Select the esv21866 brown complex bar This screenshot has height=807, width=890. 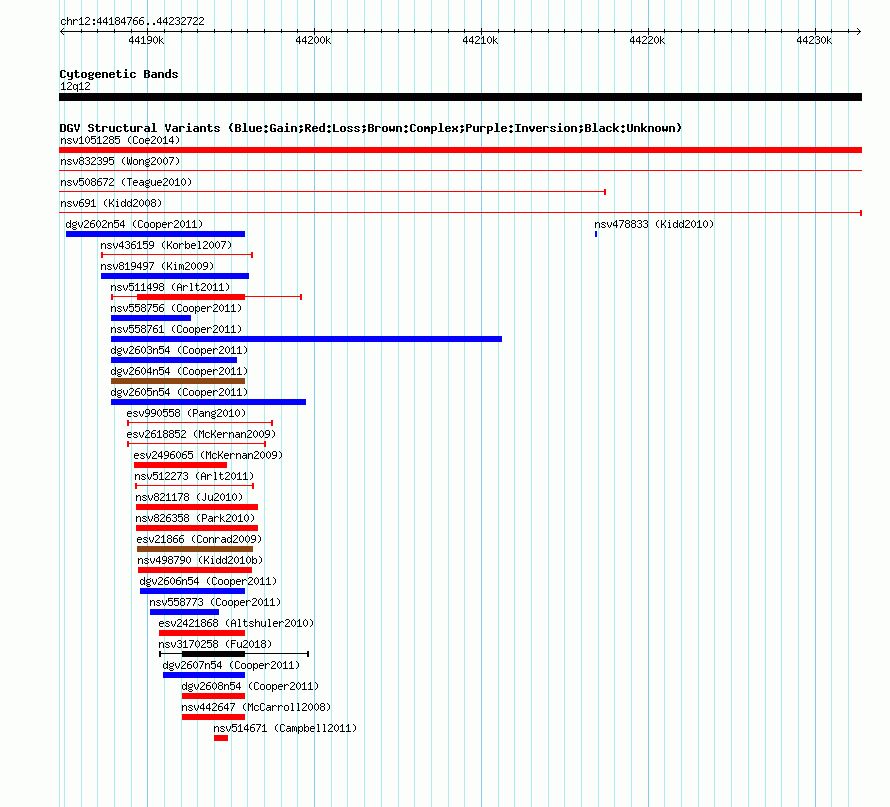(x=195, y=549)
